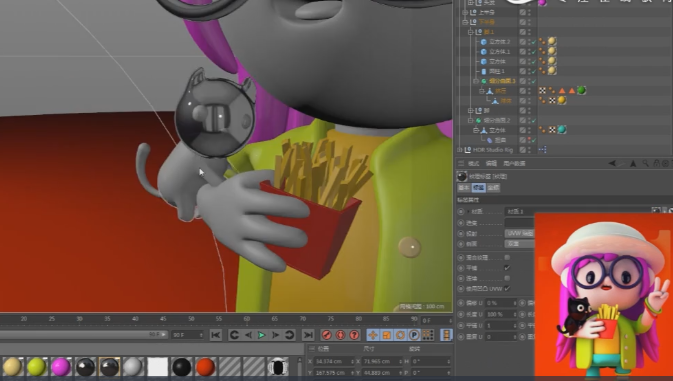Expand the HDR Studio Rig object
Screen dimensions: 673x381
(460, 150)
